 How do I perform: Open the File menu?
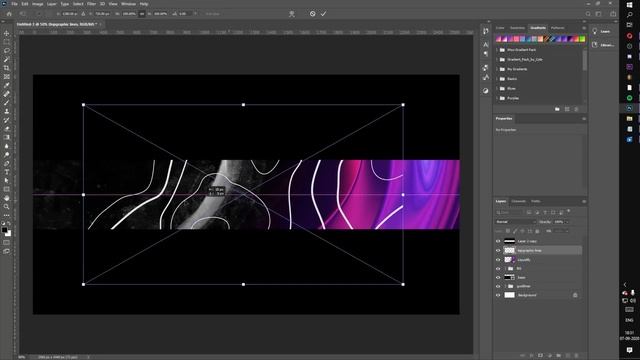pos(14,4)
